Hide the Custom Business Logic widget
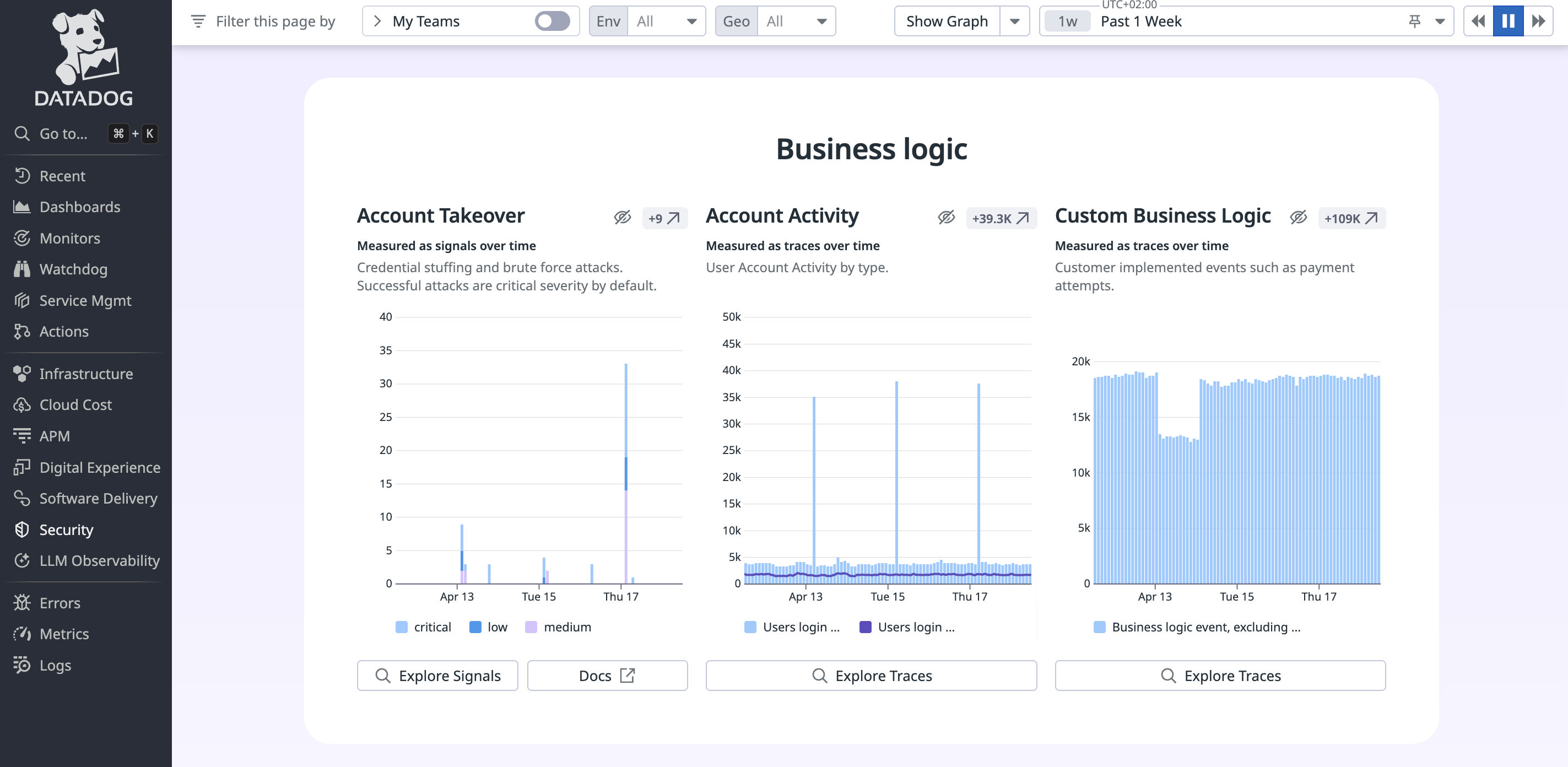This screenshot has width=1568, height=767. (x=1297, y=217)
